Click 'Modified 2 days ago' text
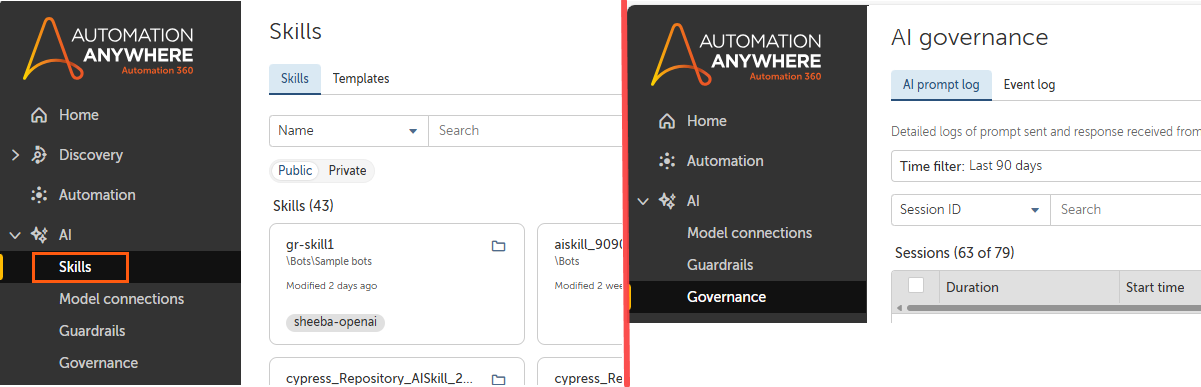The height and width of the screenshot is (387, 1201). click(331, 286)
